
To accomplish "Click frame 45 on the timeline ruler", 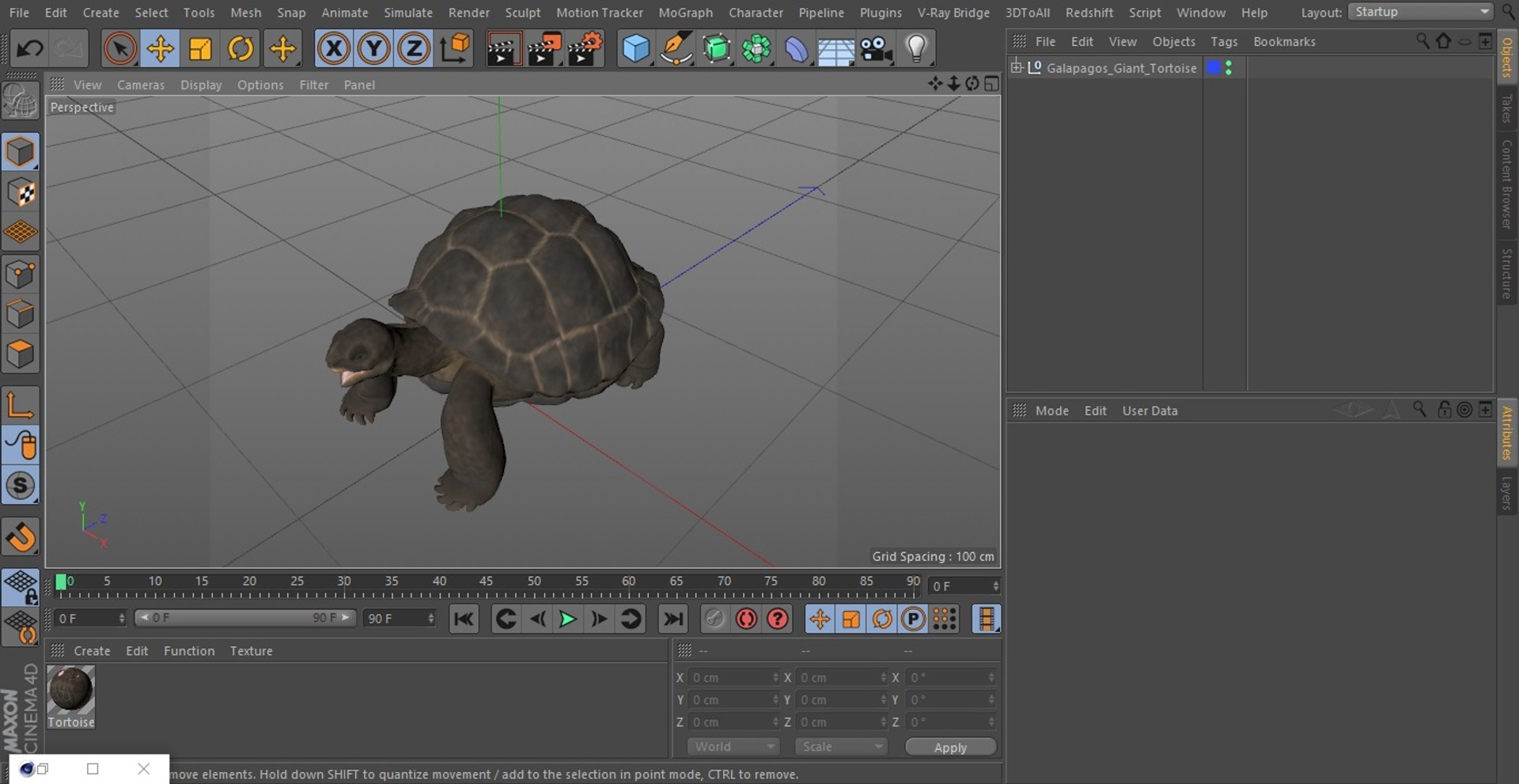I will point(486,581).
